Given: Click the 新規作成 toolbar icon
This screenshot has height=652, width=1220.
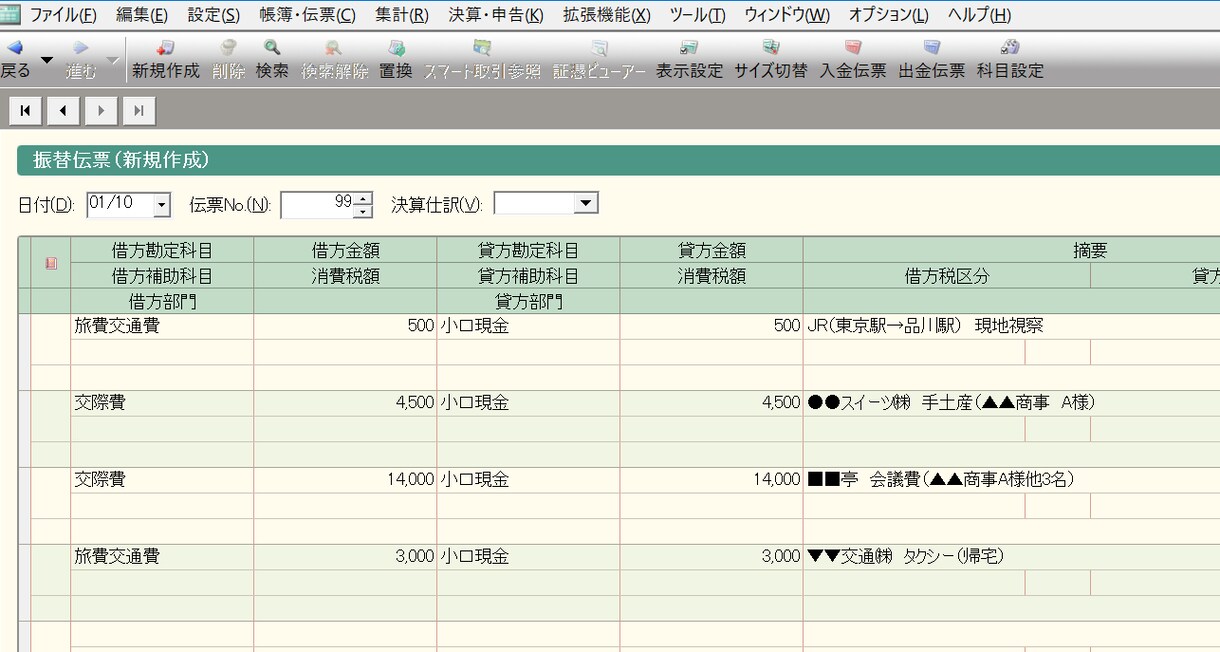Looking at the screenshot, I should tap(166, 47).
